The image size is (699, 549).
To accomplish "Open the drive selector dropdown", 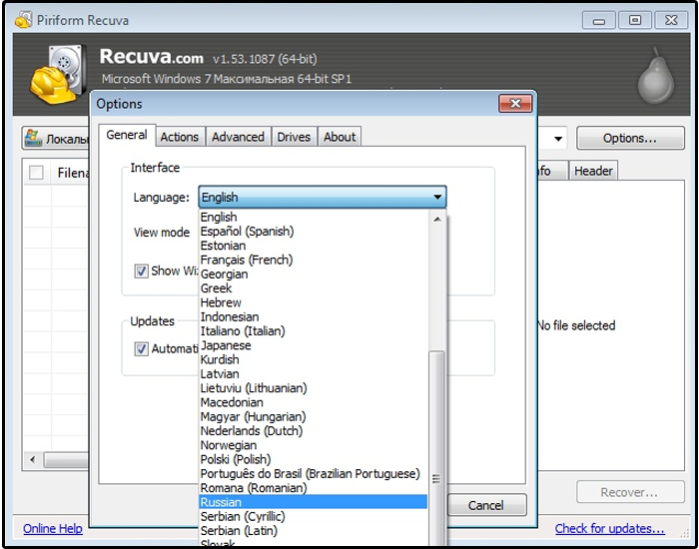I will click(56, 138).
